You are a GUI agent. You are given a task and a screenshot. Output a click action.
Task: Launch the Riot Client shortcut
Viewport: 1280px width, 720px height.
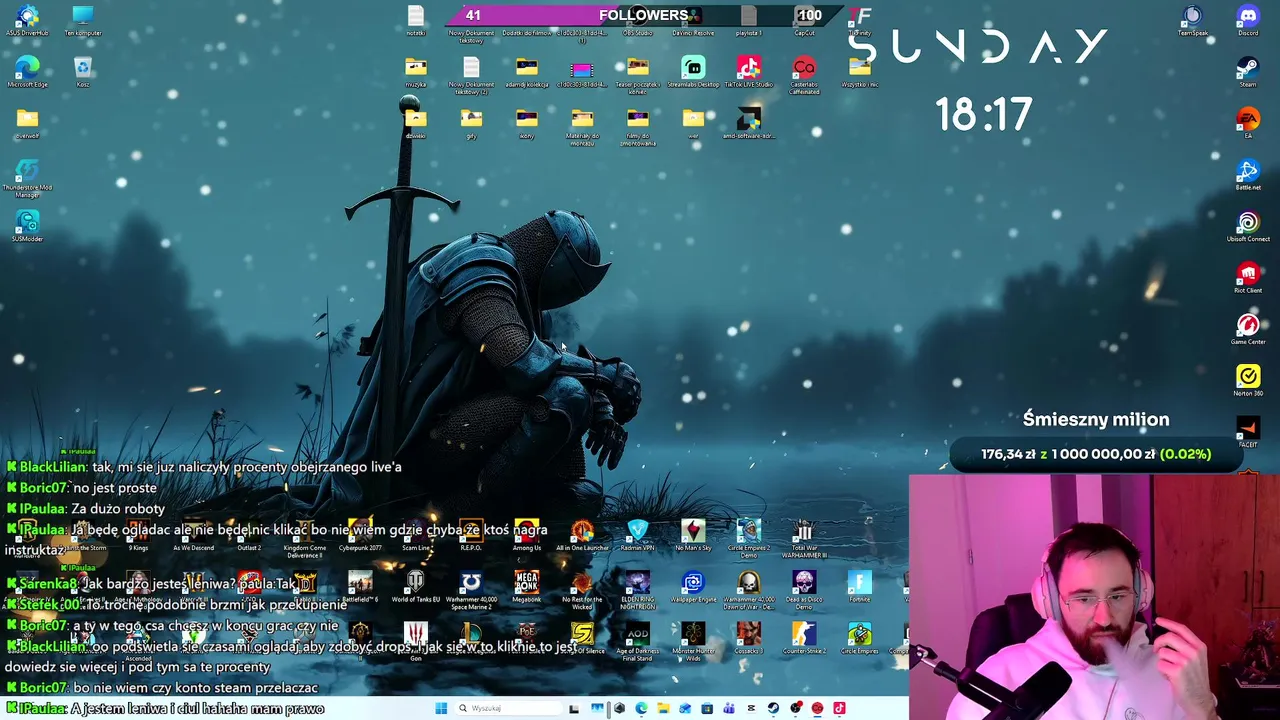(x=1248, y=279)
